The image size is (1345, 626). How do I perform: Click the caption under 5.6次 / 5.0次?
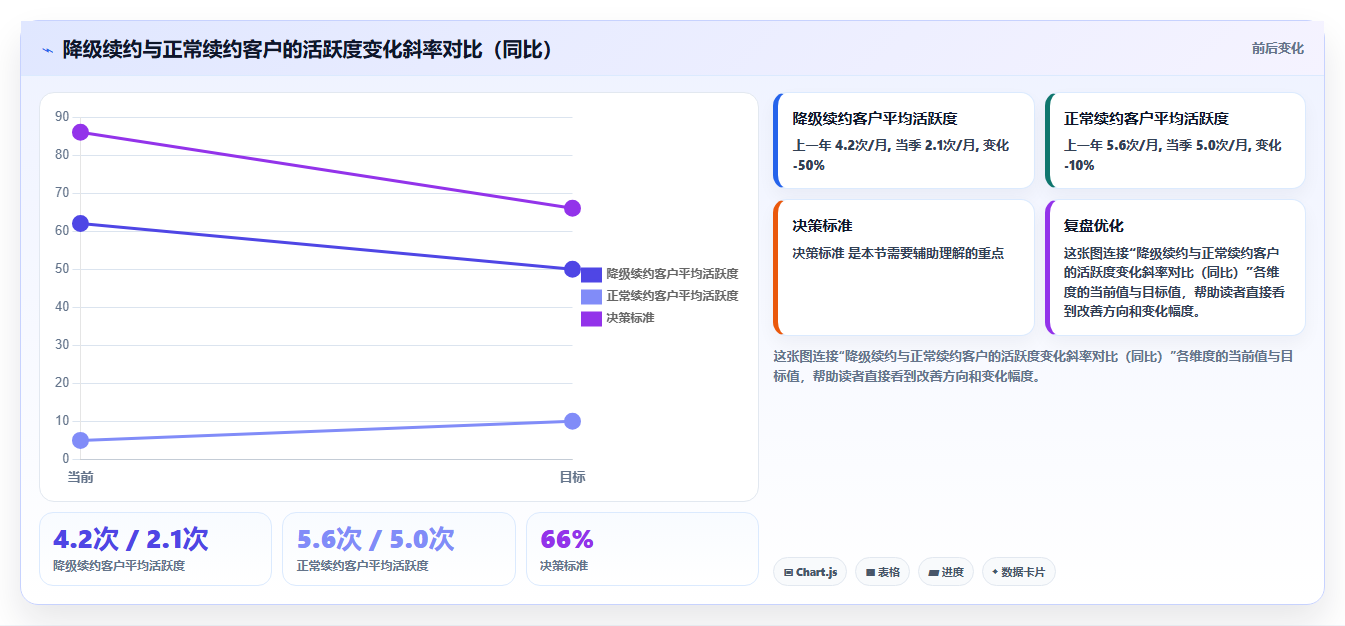362,566
